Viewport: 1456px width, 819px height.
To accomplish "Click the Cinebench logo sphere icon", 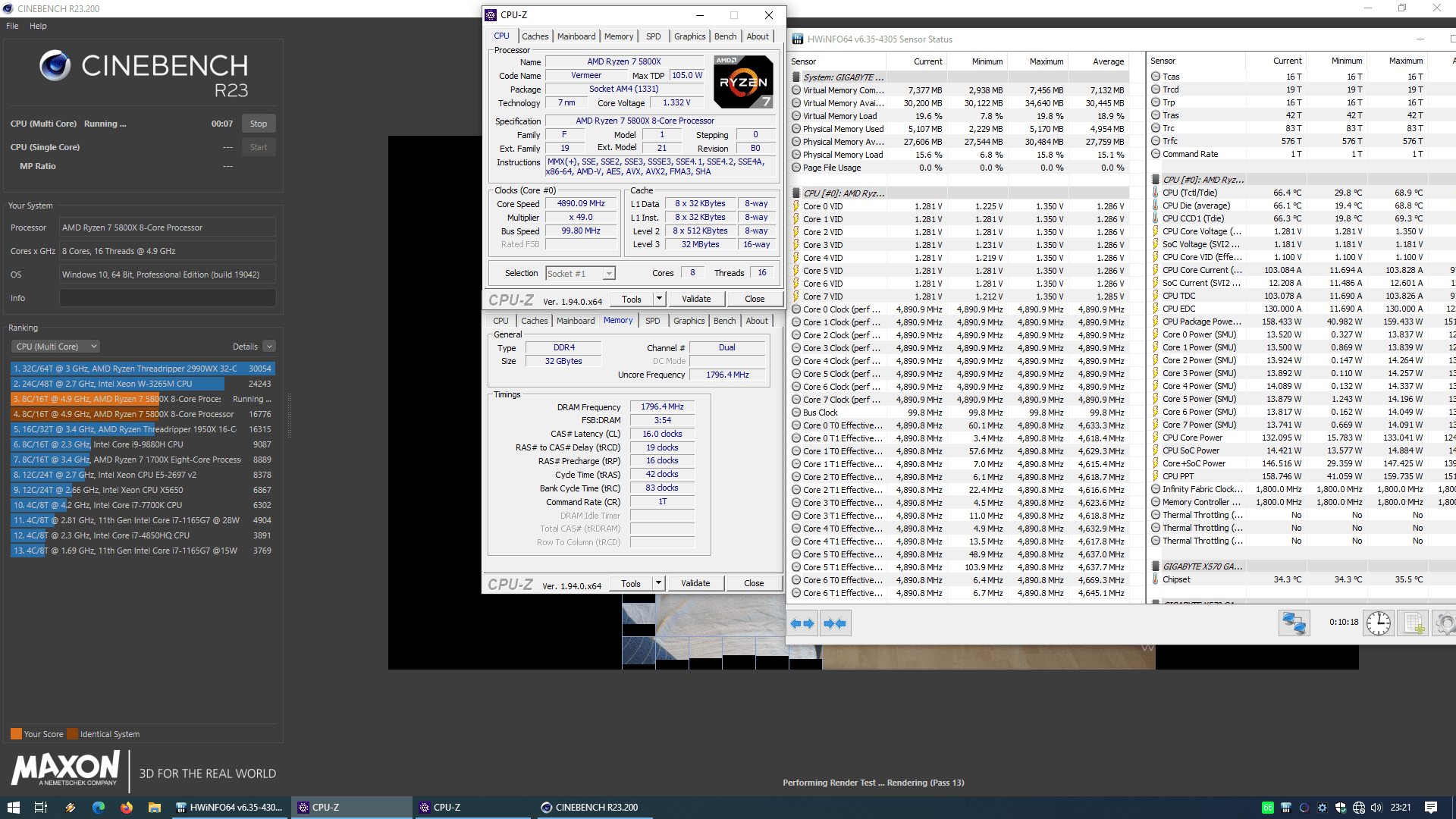I will tap(55, 66).
